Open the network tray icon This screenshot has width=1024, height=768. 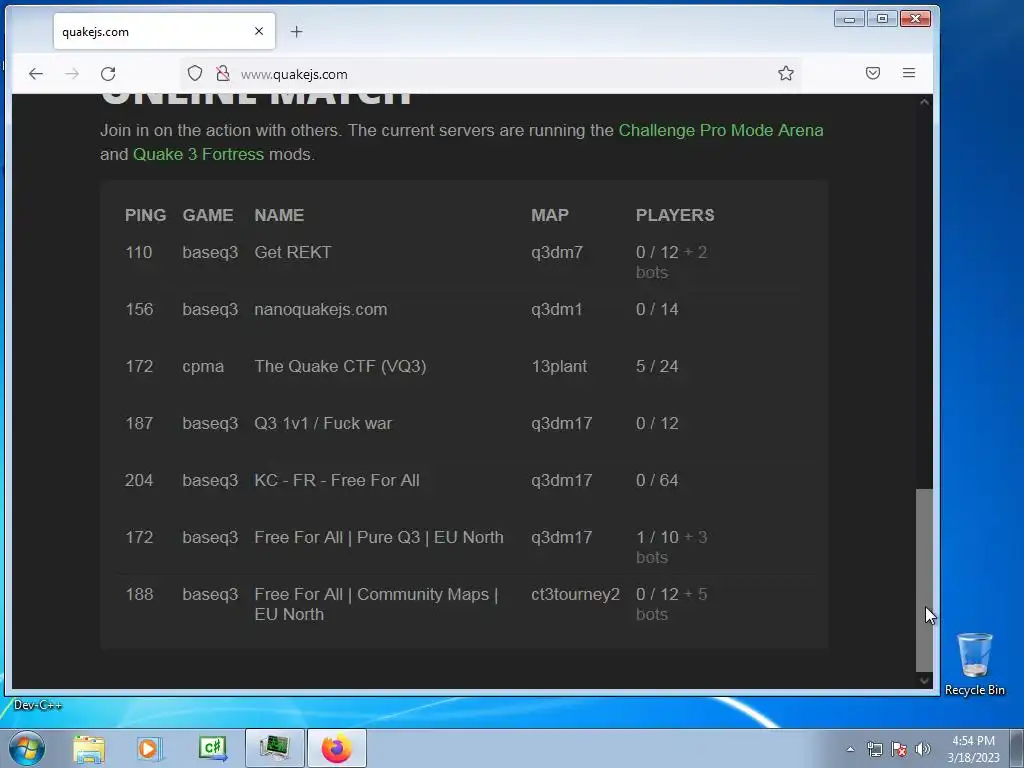874,749
